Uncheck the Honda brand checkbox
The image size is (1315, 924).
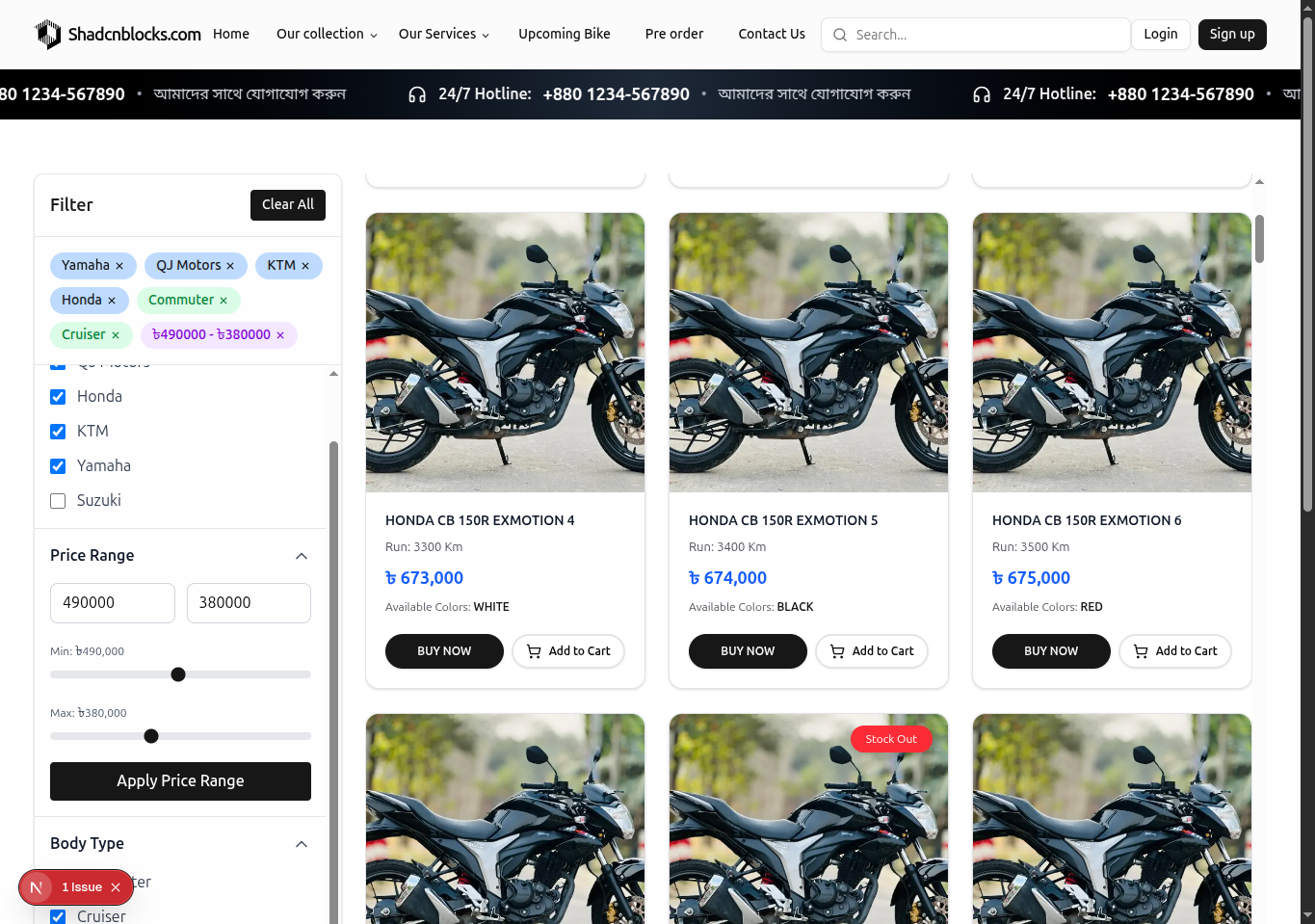[x=58, y=397]
